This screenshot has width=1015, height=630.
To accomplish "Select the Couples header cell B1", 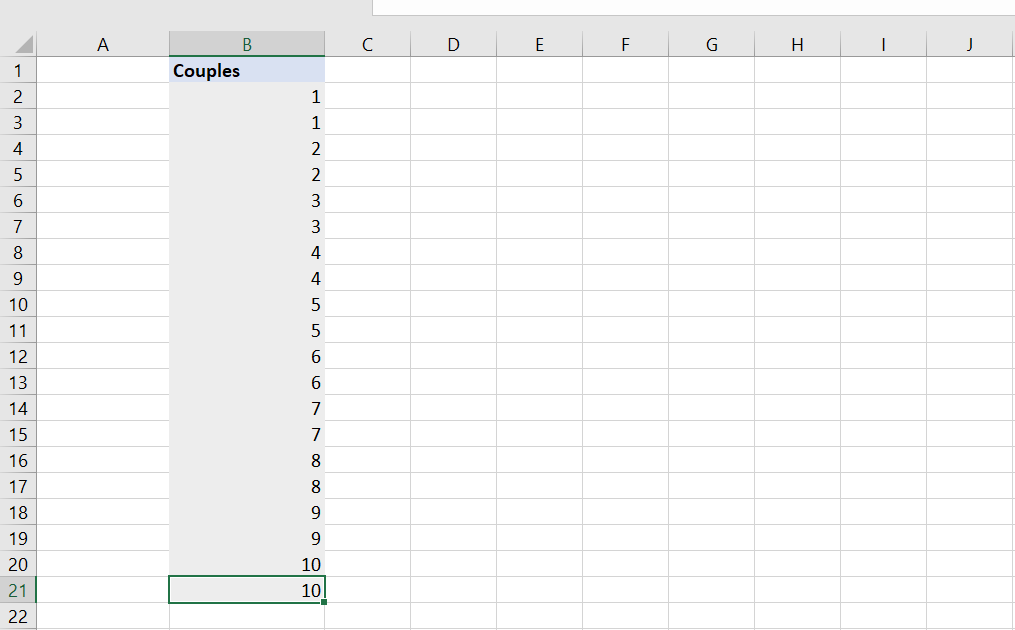I will [247, 71].
